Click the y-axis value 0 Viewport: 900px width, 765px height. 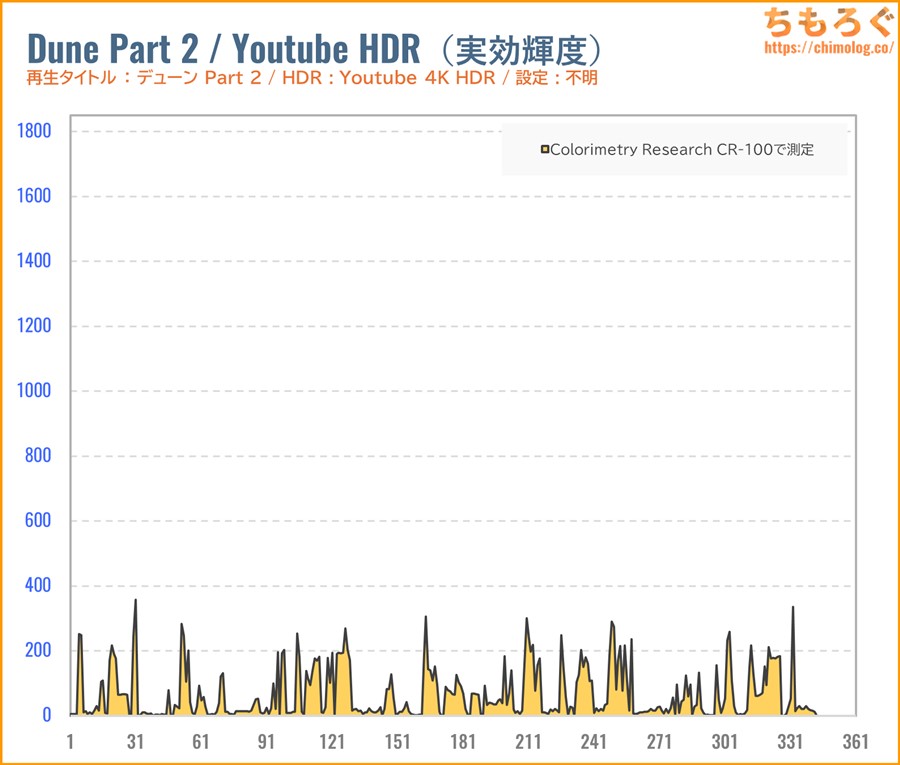46,714
